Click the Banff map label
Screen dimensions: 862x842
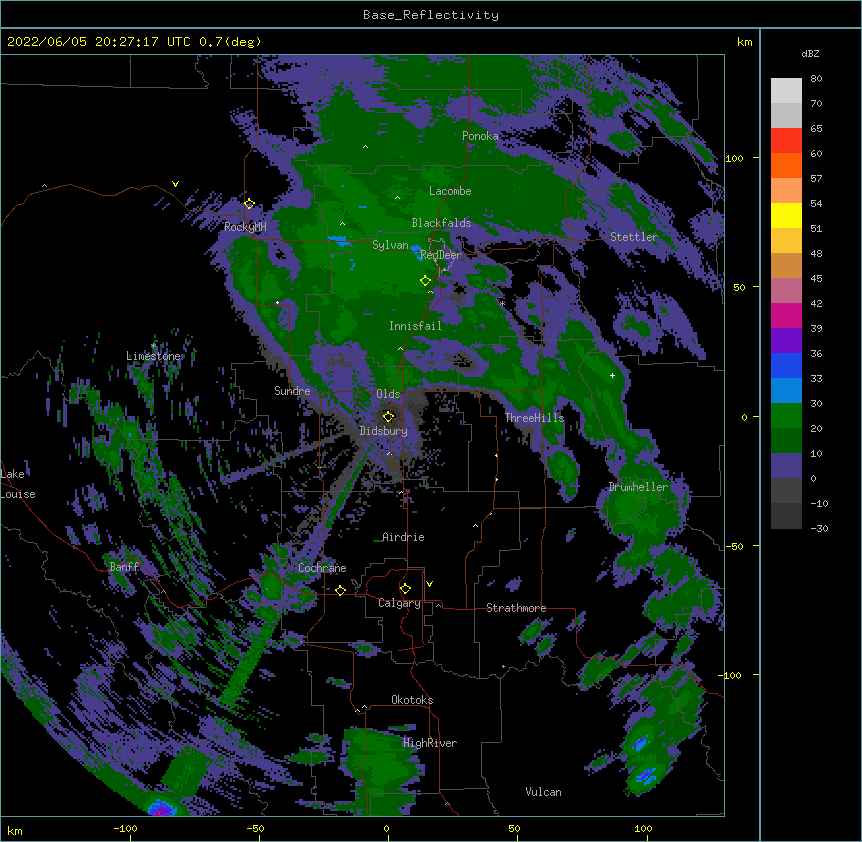point(124,567)
